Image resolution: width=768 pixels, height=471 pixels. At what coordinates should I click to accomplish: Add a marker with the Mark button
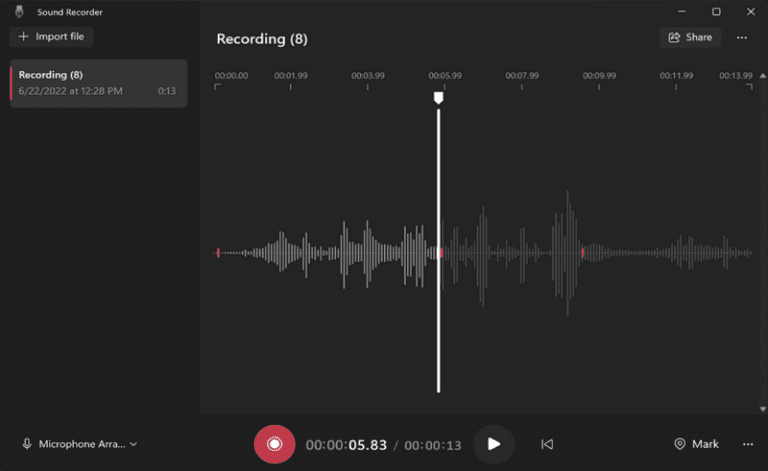pyautogui.click(x=696, y=444)
